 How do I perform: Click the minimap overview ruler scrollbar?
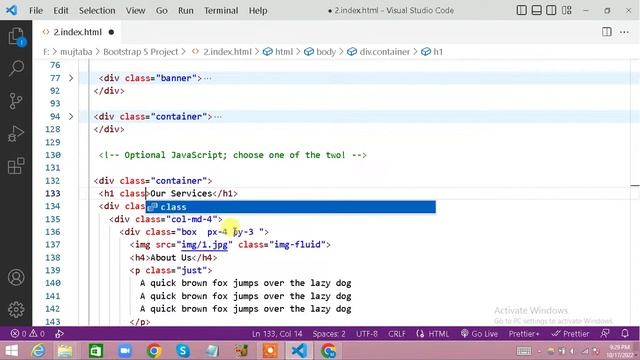635,193
